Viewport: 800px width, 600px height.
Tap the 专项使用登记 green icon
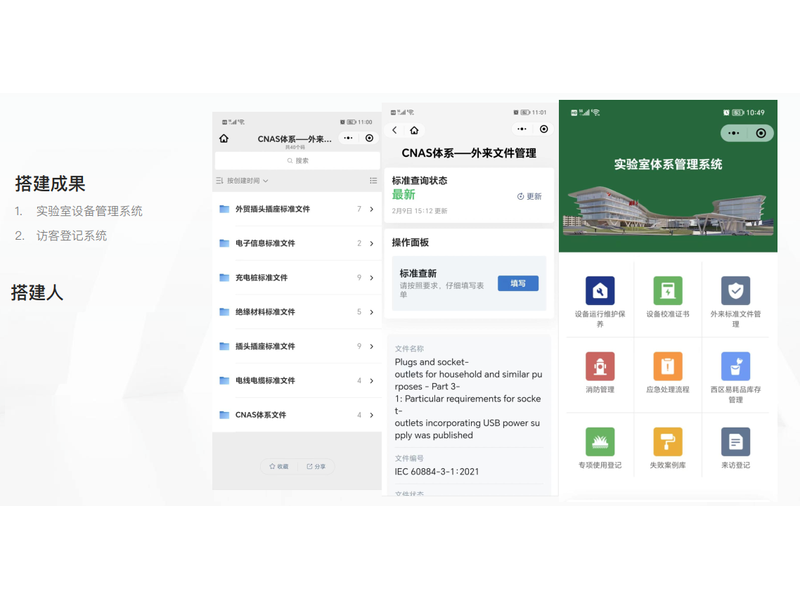click(600, 441)
